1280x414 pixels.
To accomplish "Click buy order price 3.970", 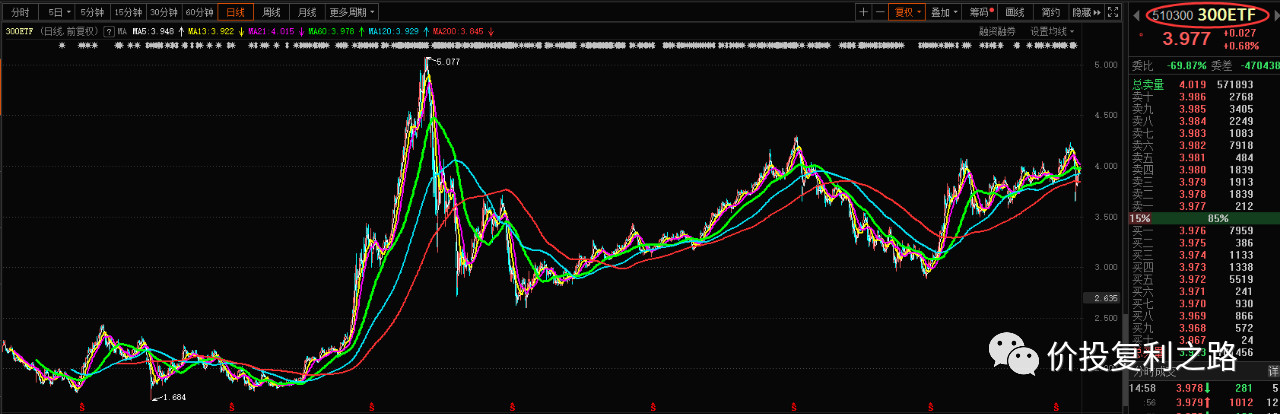I will tap(1192, 303).
